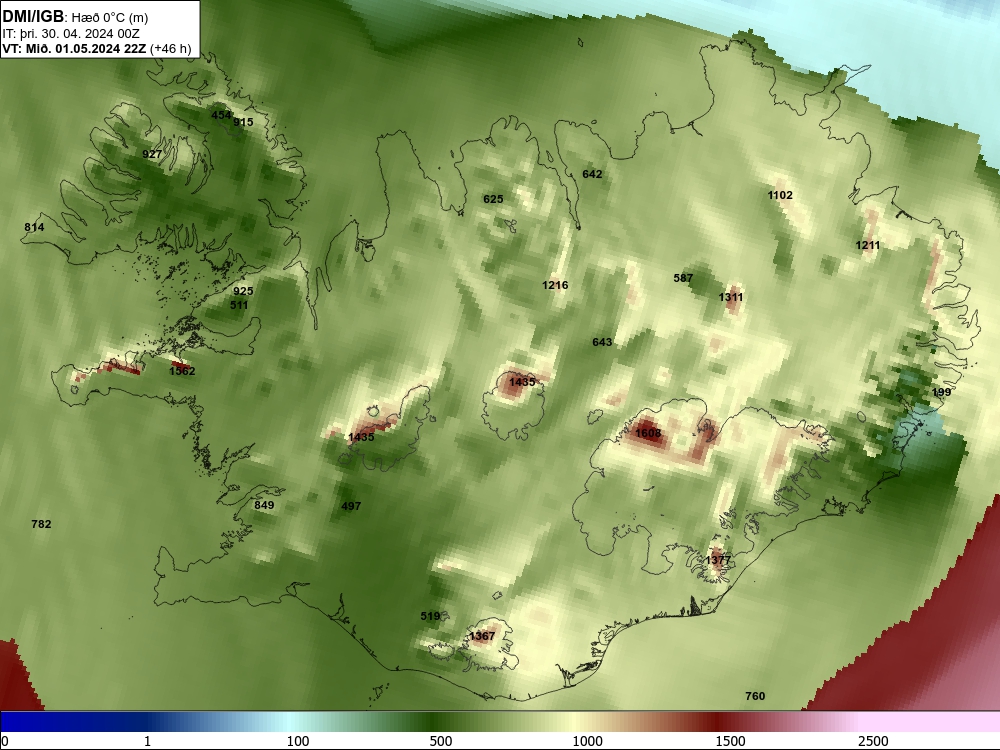Click the 1562 value on the peninsula
This screenshot has height=750, width=1000.
click(x=182, y=371)
